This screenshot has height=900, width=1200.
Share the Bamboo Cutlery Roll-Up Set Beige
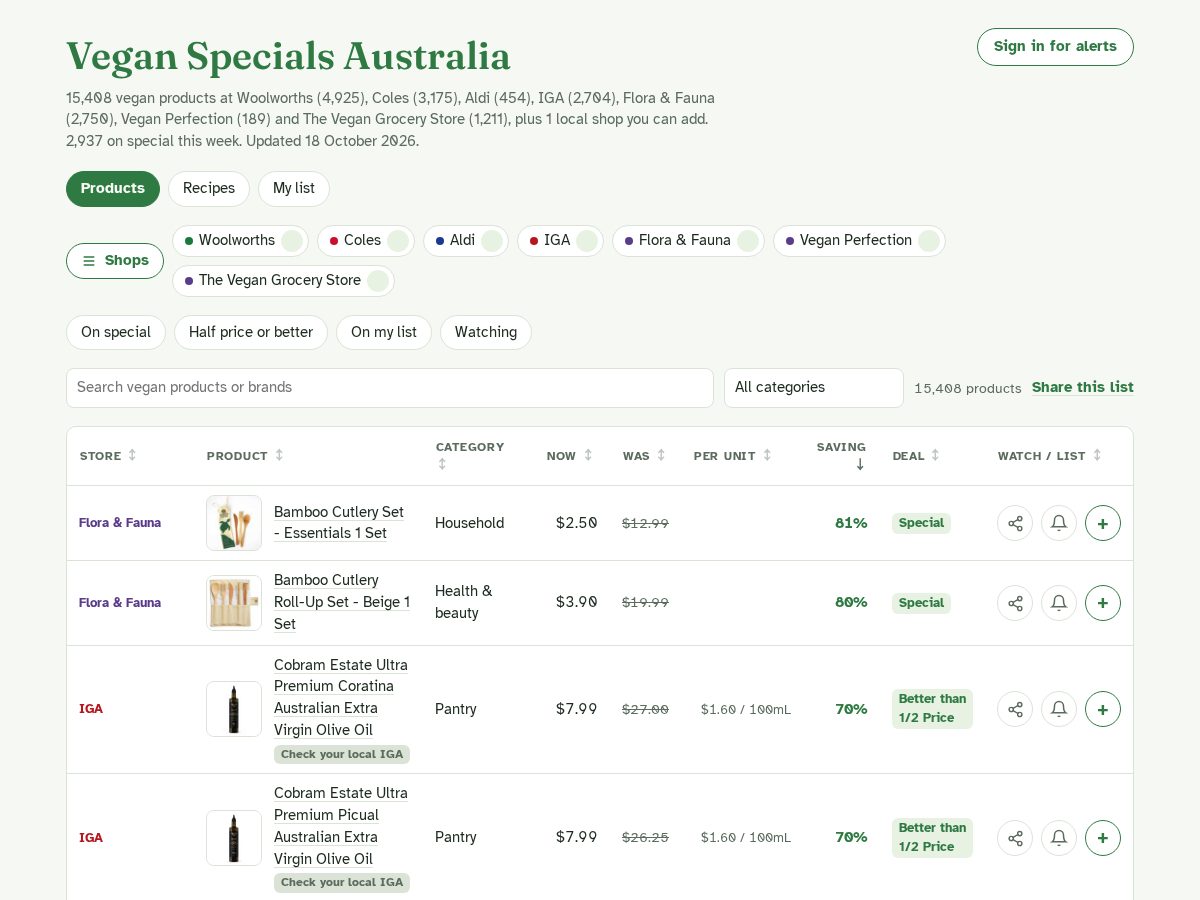pyautogui.click(x=1015, y=603)
